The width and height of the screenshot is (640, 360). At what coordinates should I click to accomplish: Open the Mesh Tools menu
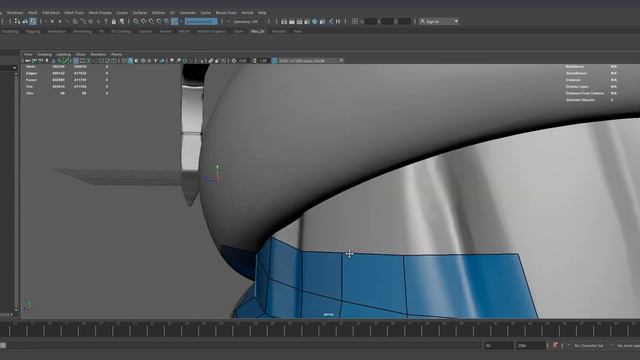click(x=74, y=13)
